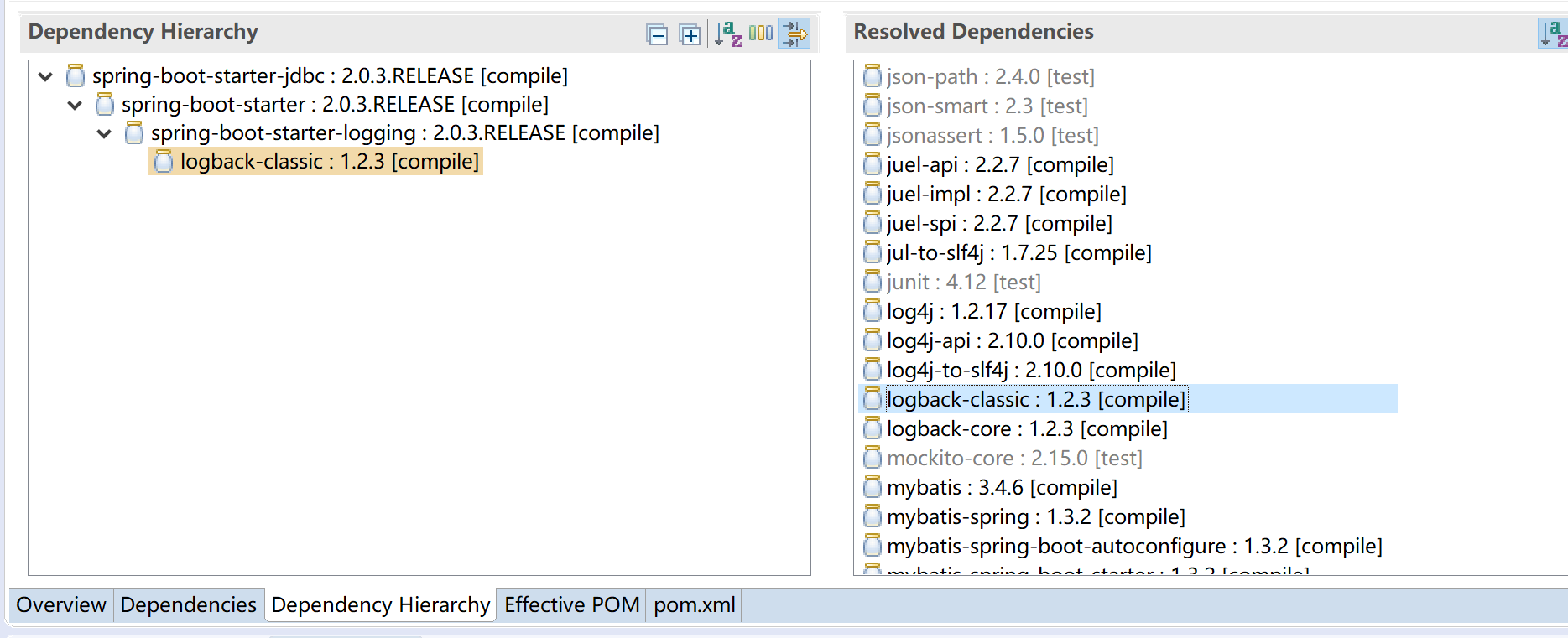Select logback-core : 1.2.3 dependency

[x=1028, y=428]
